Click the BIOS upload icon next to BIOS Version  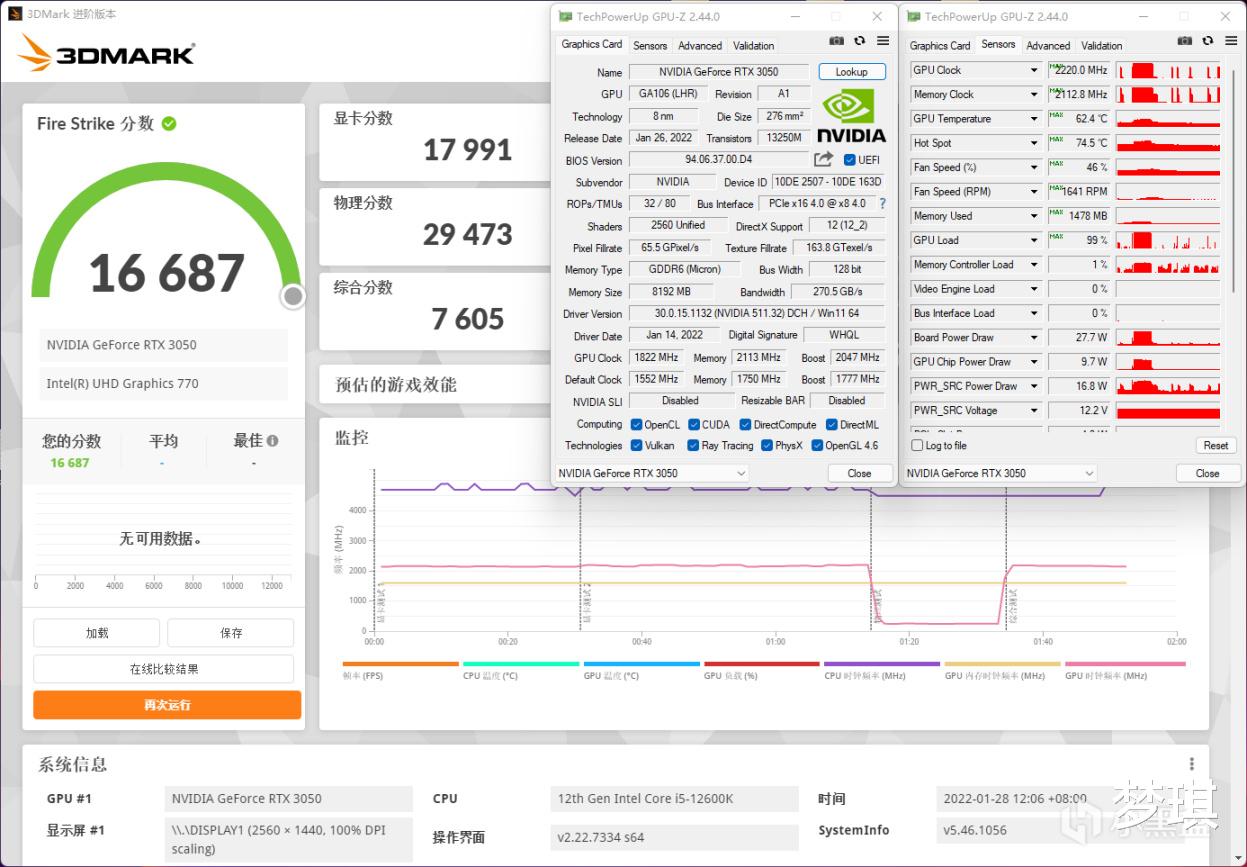pyautogui.click(x=823, y=159)
